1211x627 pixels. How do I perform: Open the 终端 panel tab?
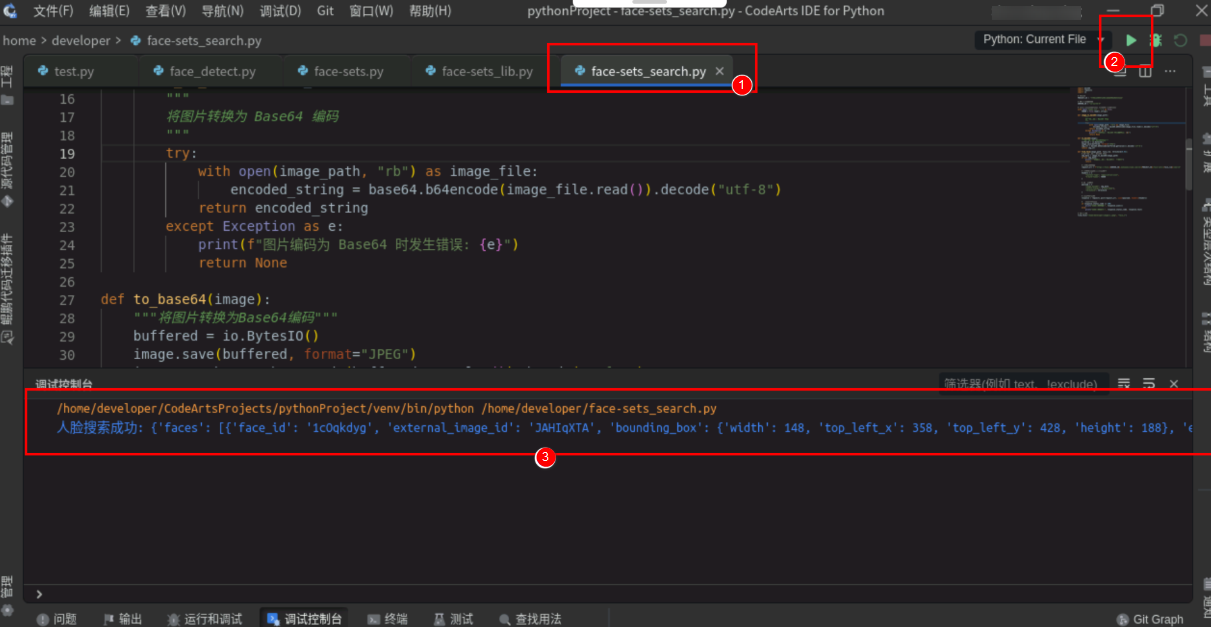388,619
